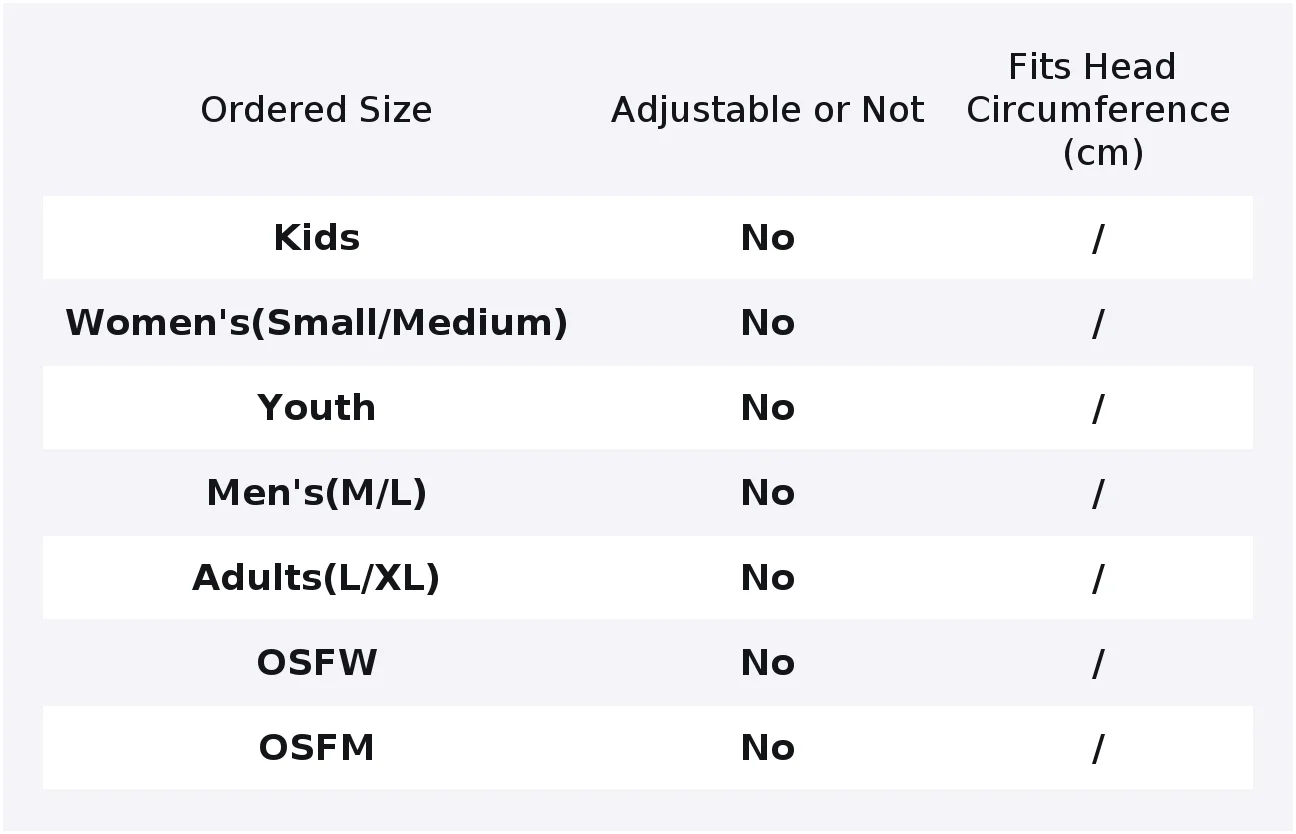The image size is (1296, 834).
Task: Select the Women's(Small/Medium) size cell
Action: pos(316,323)
